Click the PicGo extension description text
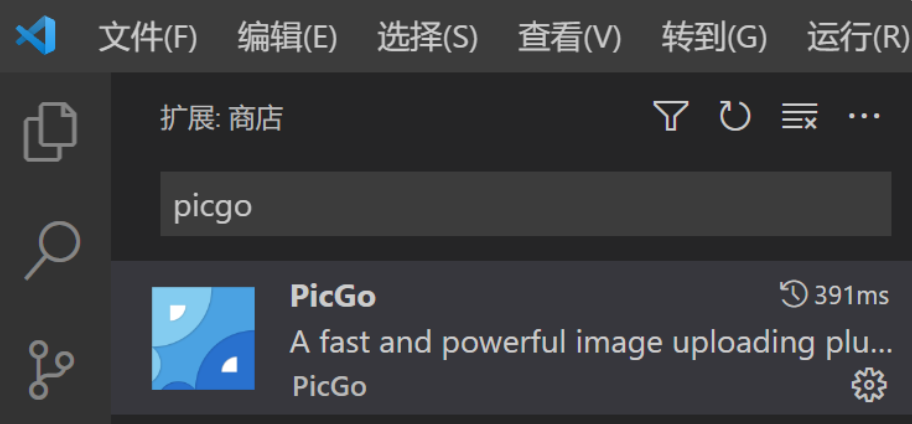 coord(591,342)
